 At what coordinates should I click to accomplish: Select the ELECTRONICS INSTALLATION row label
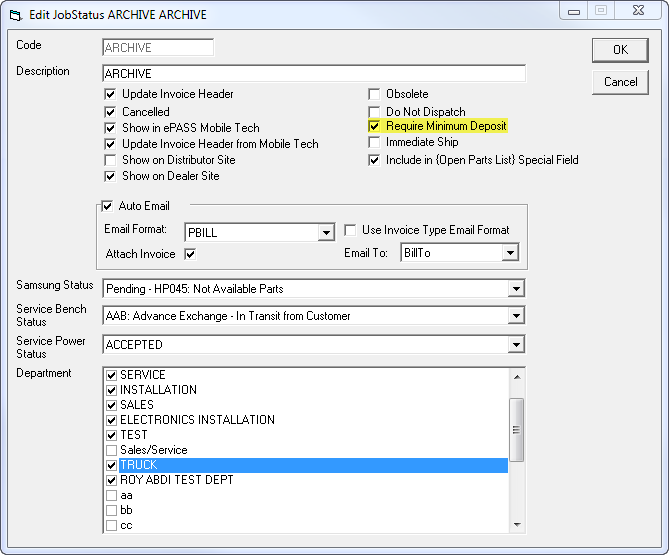198,420
